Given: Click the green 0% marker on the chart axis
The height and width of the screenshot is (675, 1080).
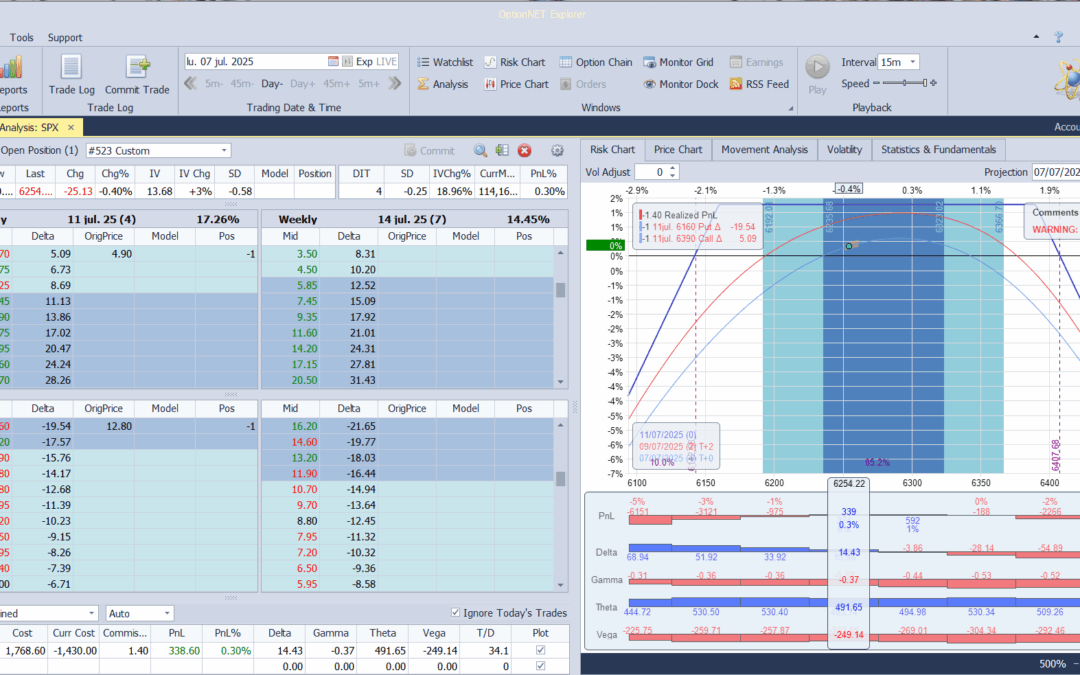Looking at the screenshot, I should tap(605, 245).
